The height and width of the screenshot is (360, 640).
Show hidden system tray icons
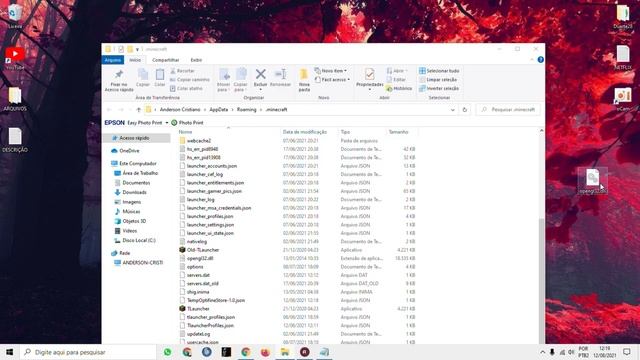[542, 352]
